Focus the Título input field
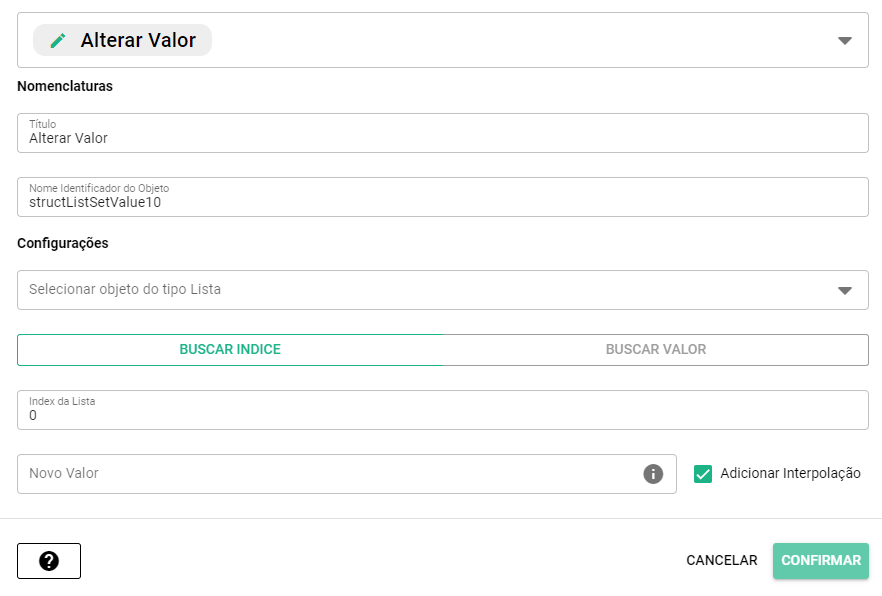This screenshot has height=596, width=882. coord(442,138)
